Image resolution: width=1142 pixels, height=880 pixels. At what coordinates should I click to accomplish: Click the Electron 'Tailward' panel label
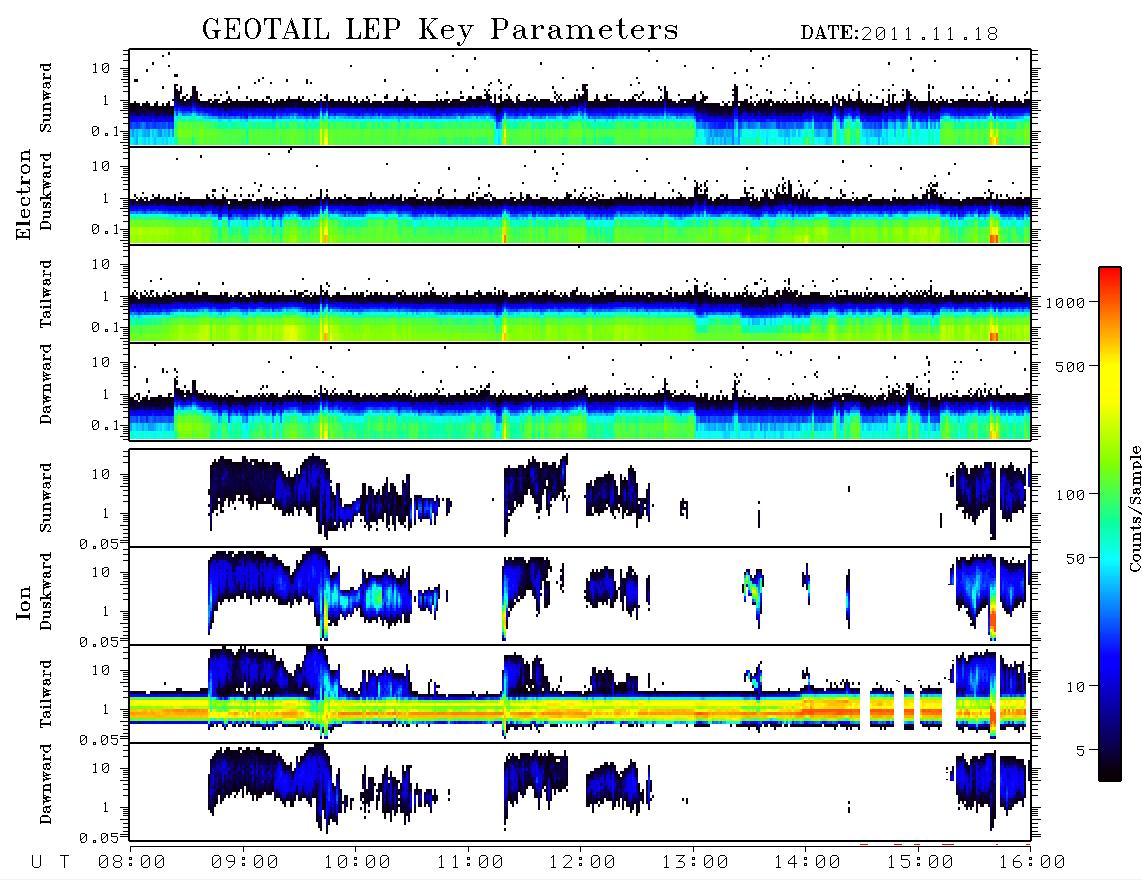pos(46,294)
